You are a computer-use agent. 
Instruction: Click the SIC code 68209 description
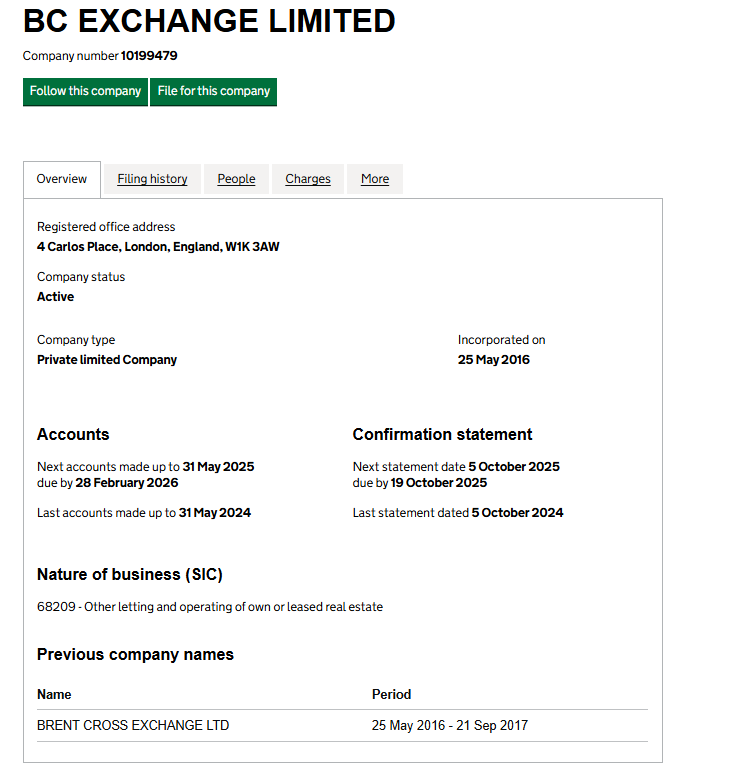(x=210, y=607)
